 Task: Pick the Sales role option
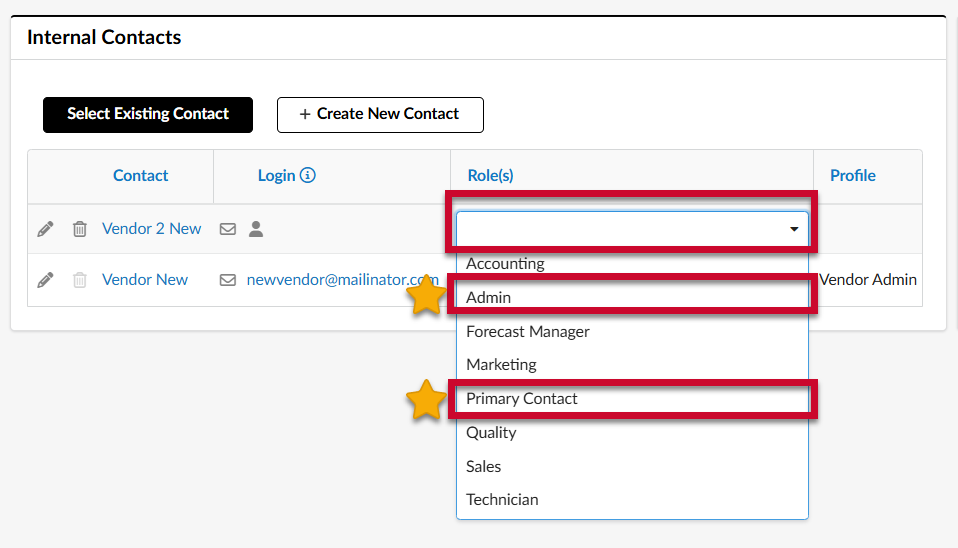coord(632,466)
